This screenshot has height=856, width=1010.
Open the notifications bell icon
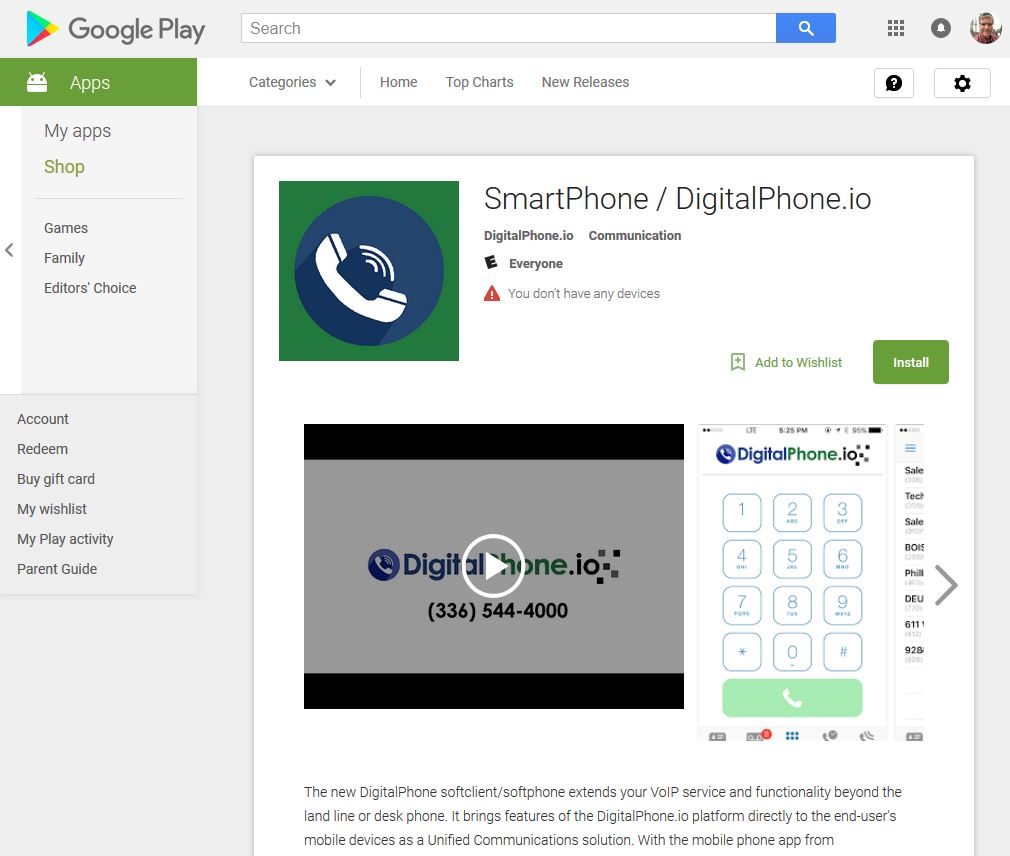click(940, 28)
